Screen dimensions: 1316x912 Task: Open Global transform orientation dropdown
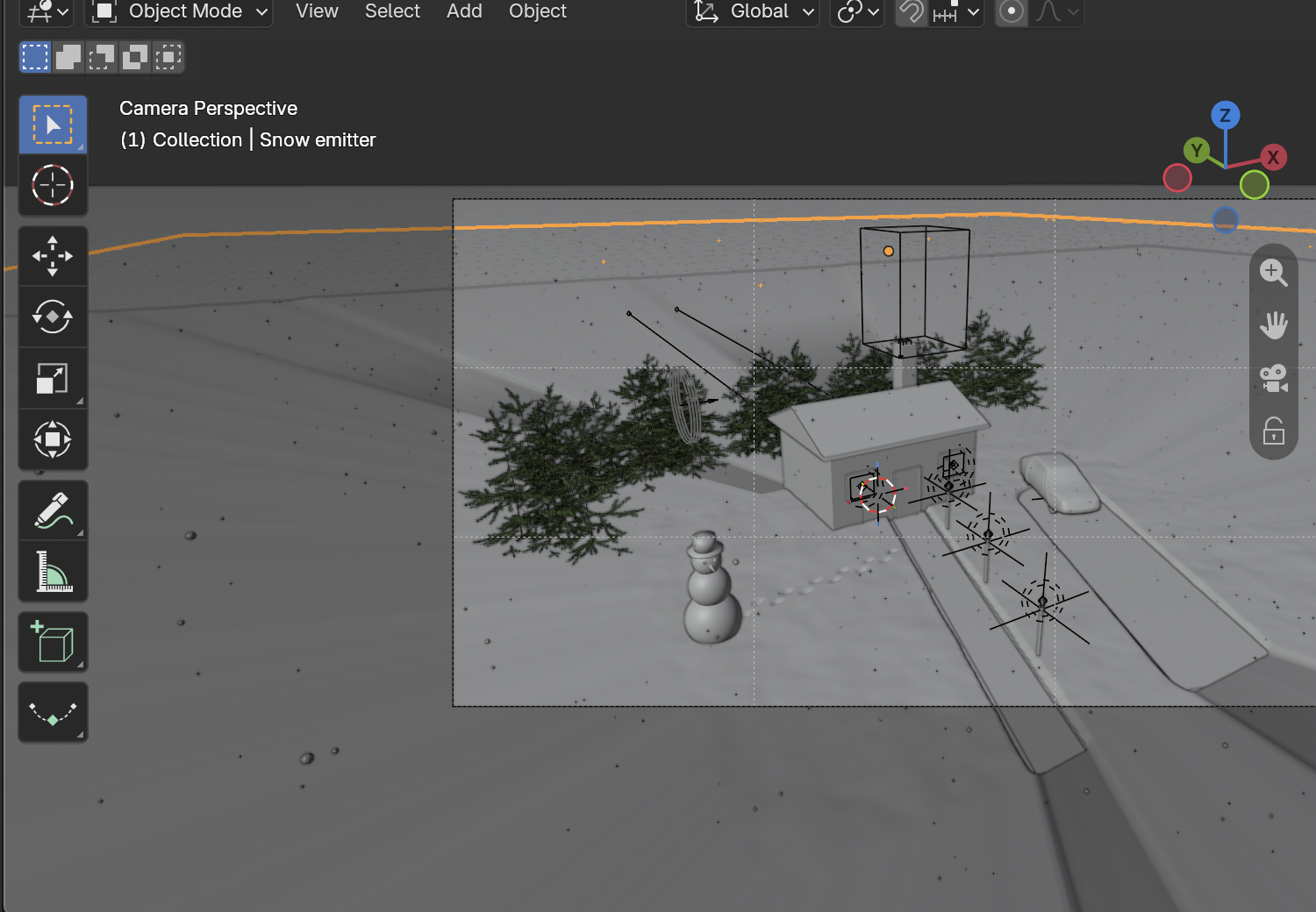(753, 11)
